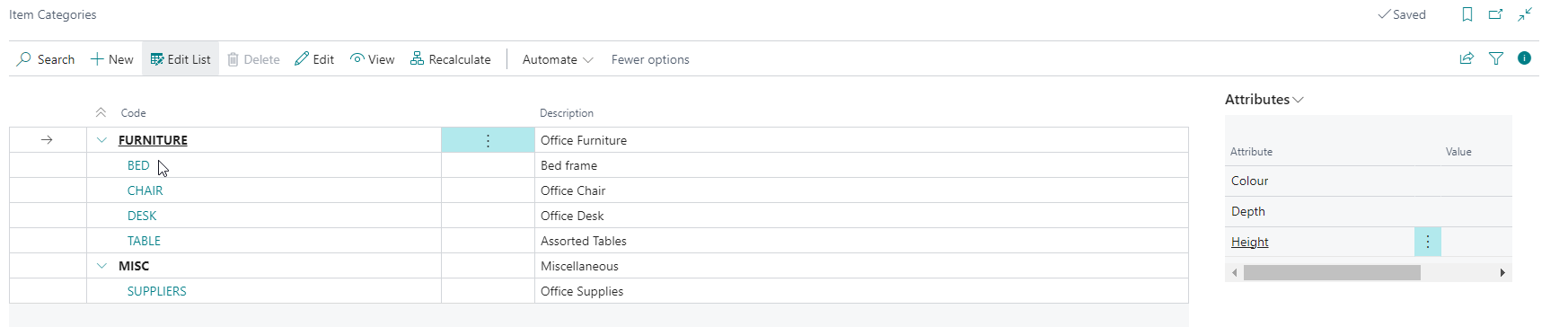Click the New button

[112, 59]
